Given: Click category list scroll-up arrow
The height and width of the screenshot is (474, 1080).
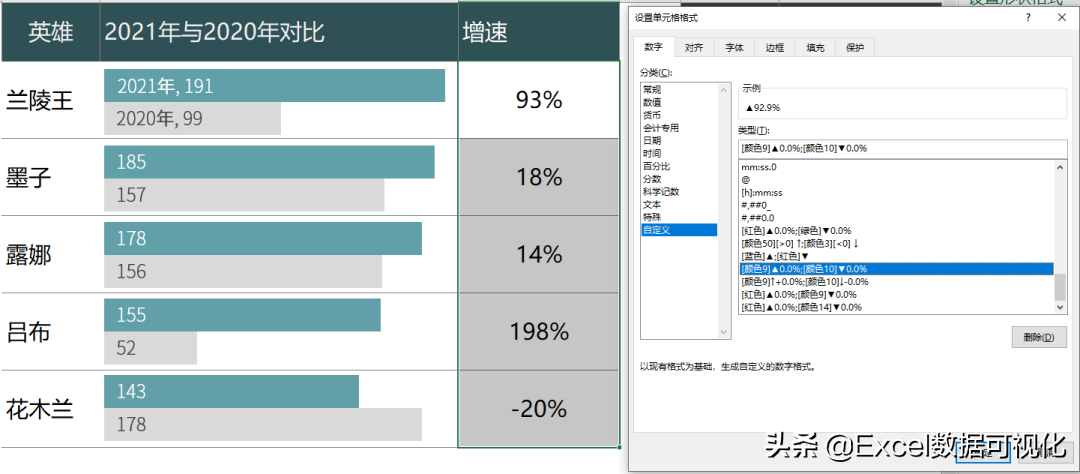Looking at the screenshot, I should pos(723,90).
